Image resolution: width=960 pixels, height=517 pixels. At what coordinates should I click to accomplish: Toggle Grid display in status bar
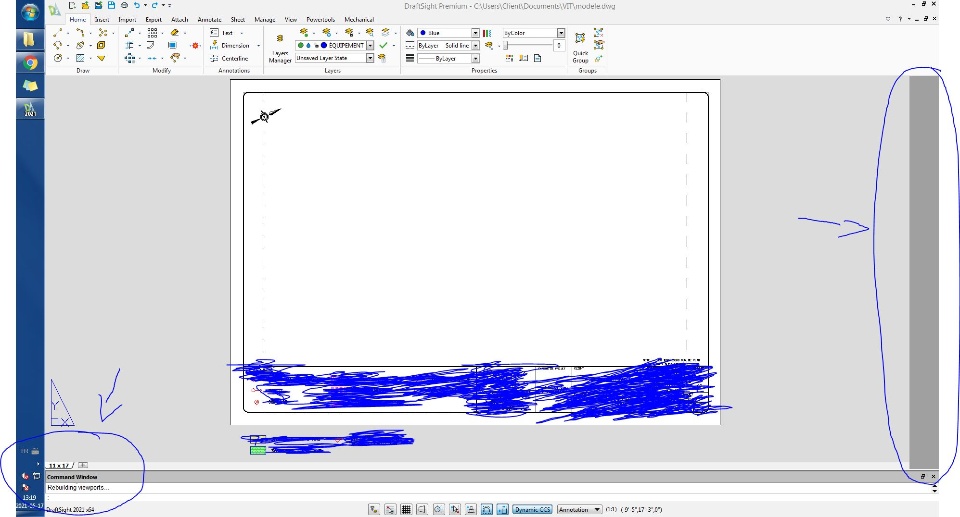405,509
